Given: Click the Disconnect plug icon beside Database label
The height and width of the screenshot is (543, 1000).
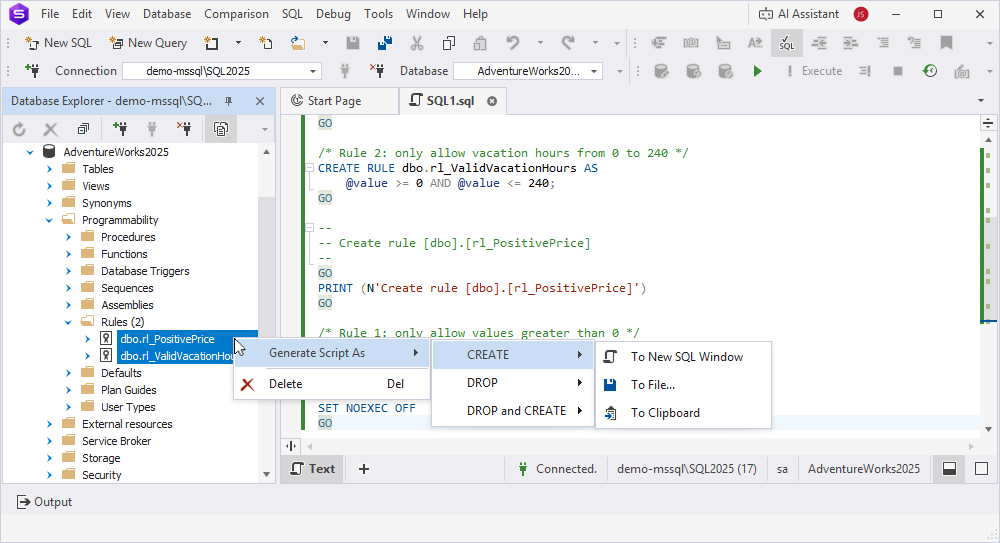Looking at the screenshot, I should (x=377, y=71).
